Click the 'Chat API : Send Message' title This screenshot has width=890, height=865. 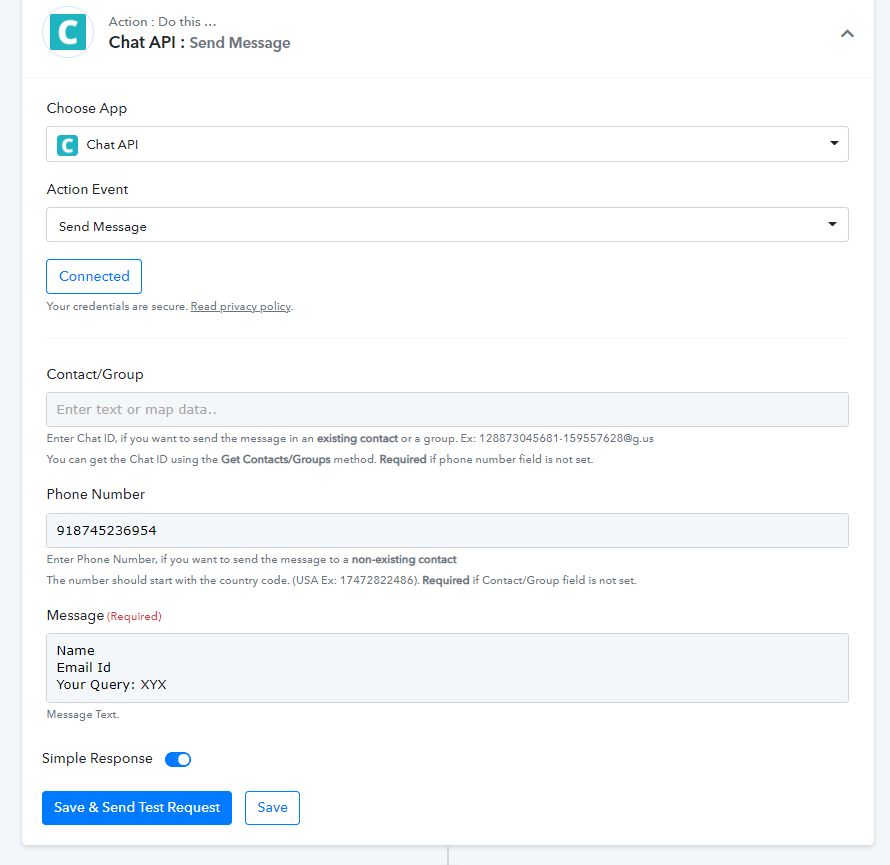point(199,43)
